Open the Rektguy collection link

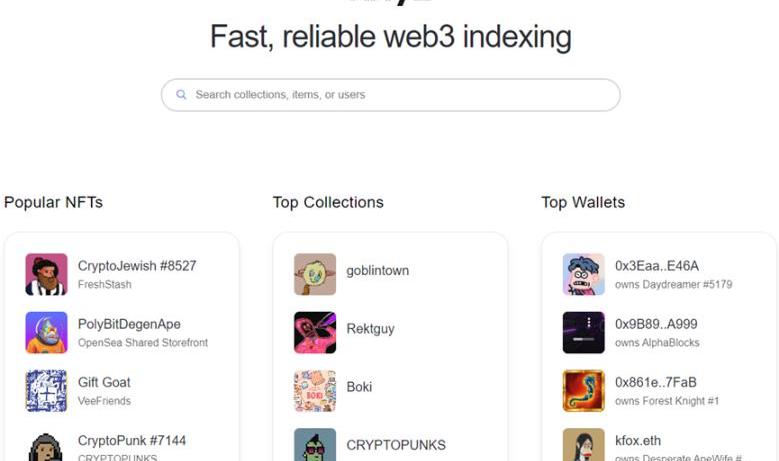[370, 329]
